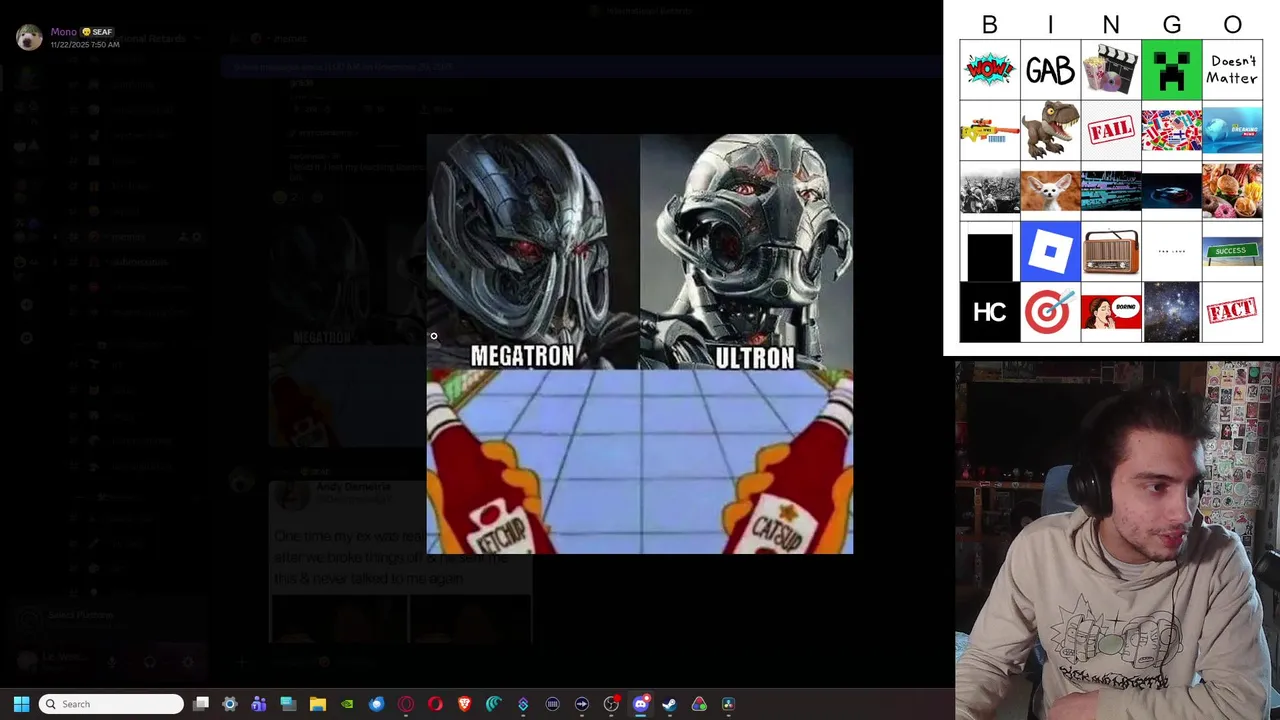Click the 11/22/2025 7:50 AM timestamp
This screenshot has height=720, width=1280.
pyautogui.click(x=85, y=45)
